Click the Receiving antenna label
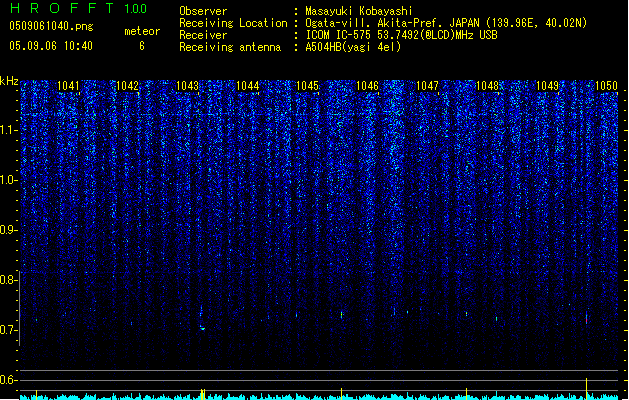The height and width of the screenshot is (400, 629). pyautogui.click(x=230, y=47)
